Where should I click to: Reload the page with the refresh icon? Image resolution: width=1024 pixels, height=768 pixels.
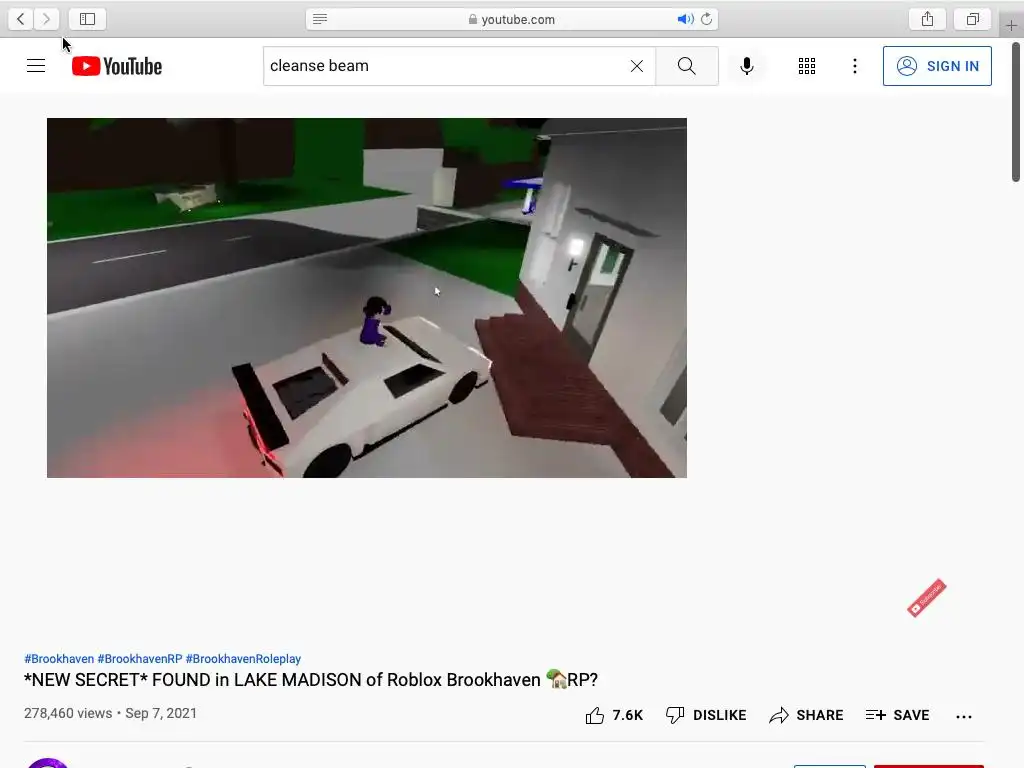pos(707,19)
